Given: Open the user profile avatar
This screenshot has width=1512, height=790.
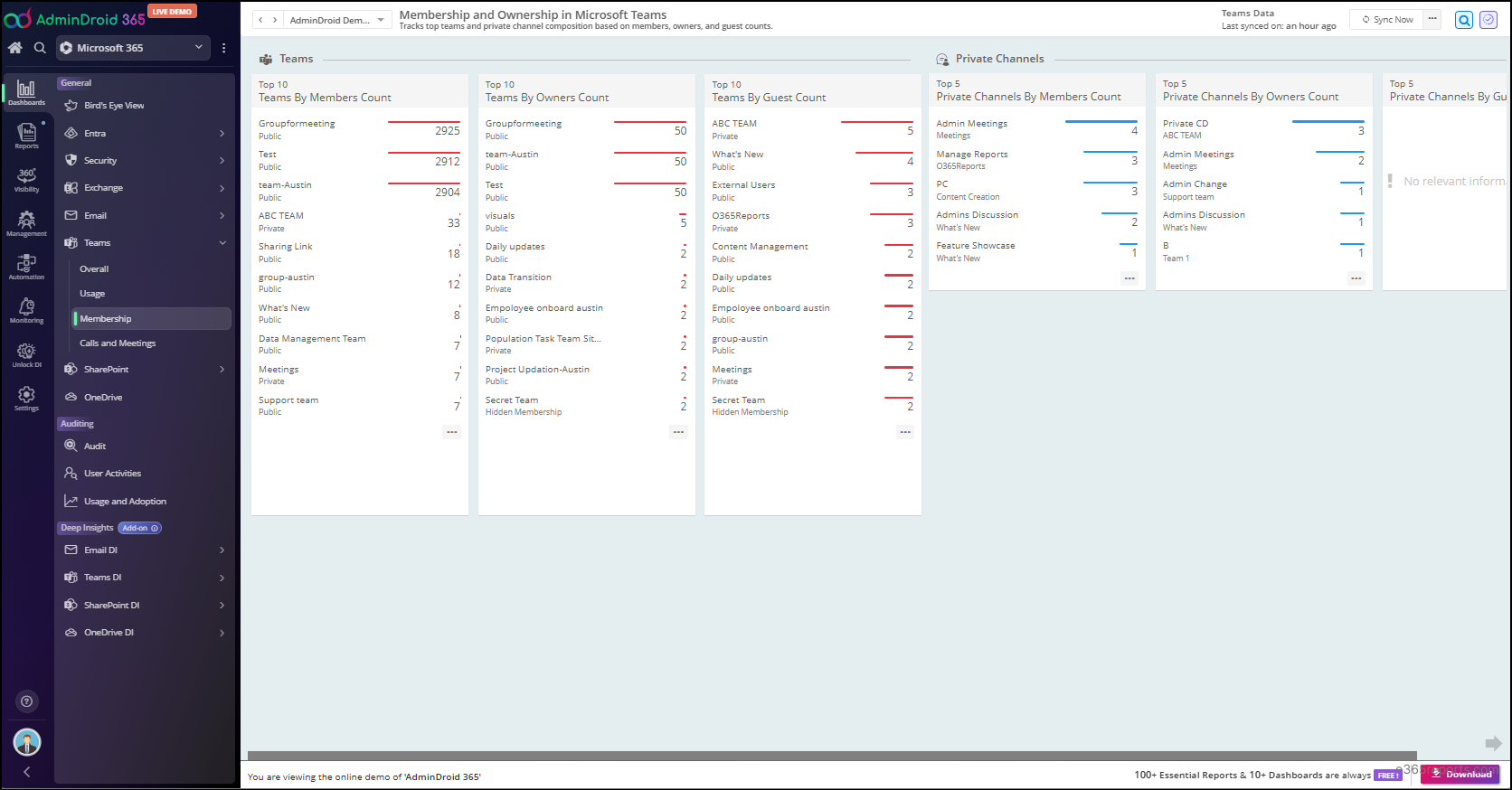Looking at the screenshot, I should click(x=27, y=742).
